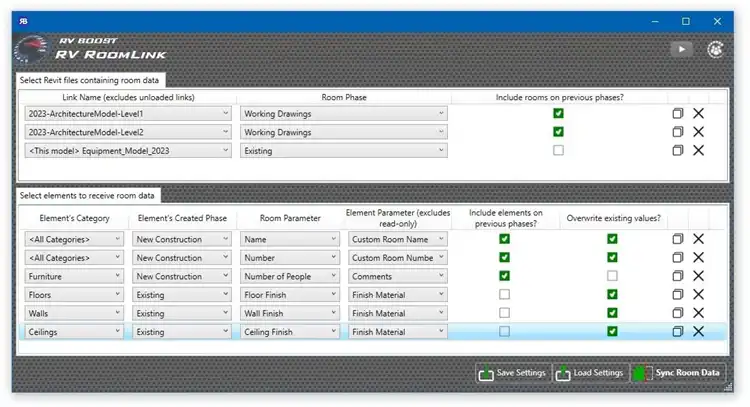Image resolution: width=750 pixels, height=407 pixels.
Task: Delete the Equipment_Model_2023 row
Action: [x=698, y=150]
